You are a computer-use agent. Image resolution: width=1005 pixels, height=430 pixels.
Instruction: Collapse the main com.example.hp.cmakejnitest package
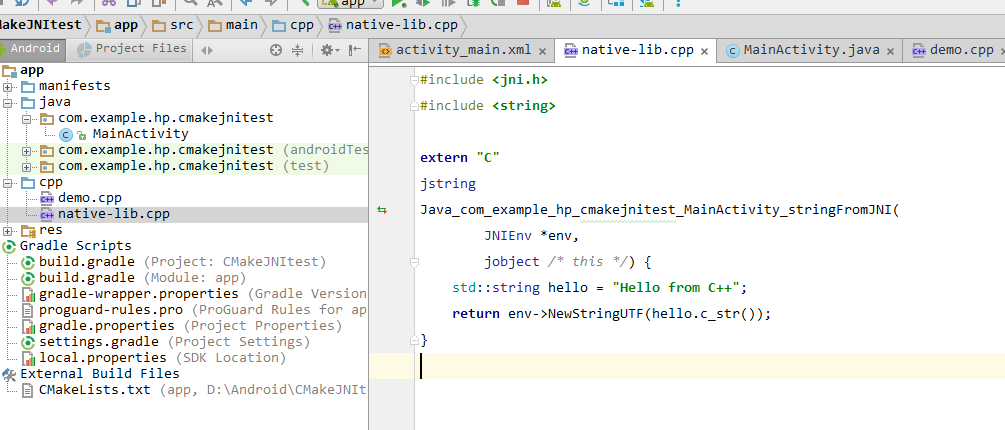pos(26,119)
